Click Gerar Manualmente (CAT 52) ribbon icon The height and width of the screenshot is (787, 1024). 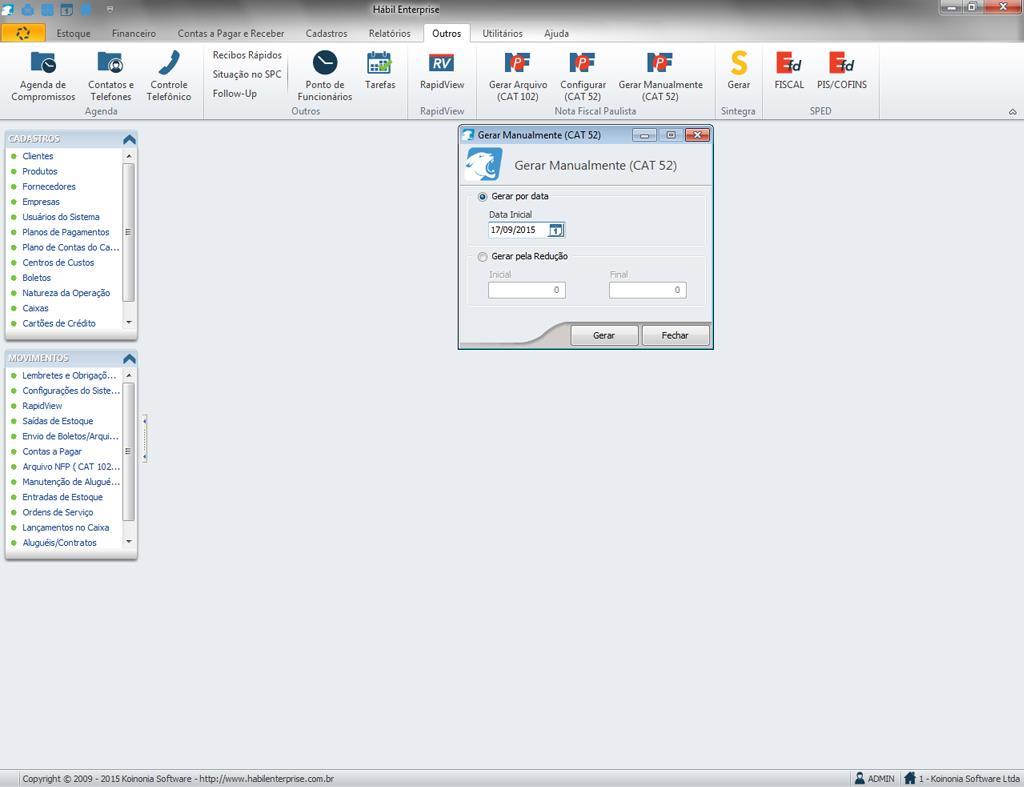click(660, 76)
